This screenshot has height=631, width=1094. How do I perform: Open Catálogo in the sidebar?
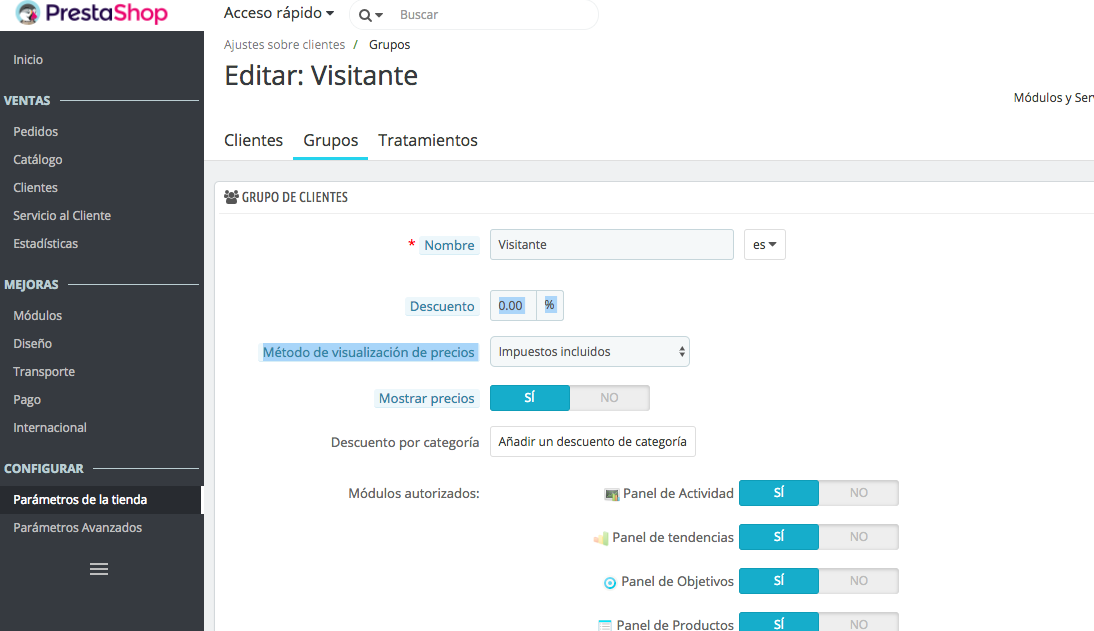pos(38,160)
